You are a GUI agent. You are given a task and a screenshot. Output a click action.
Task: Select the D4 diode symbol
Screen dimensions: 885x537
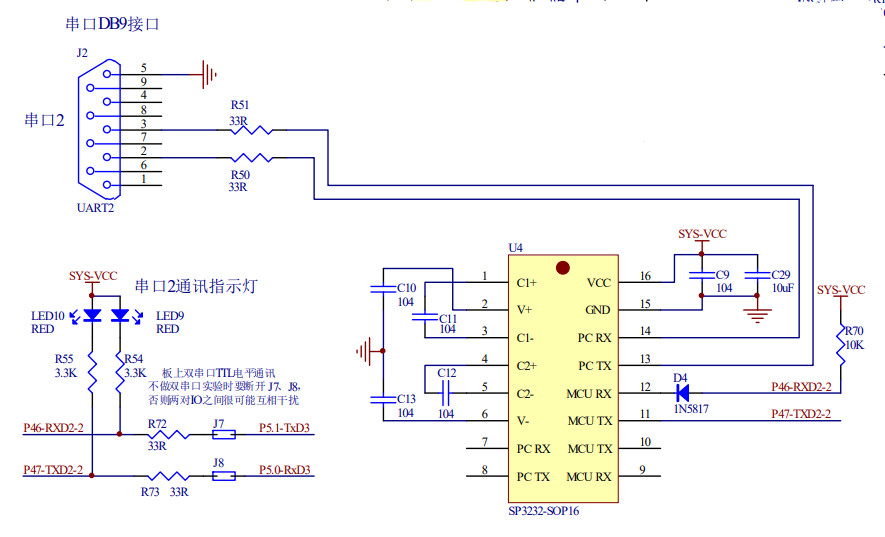pos(682,393)
